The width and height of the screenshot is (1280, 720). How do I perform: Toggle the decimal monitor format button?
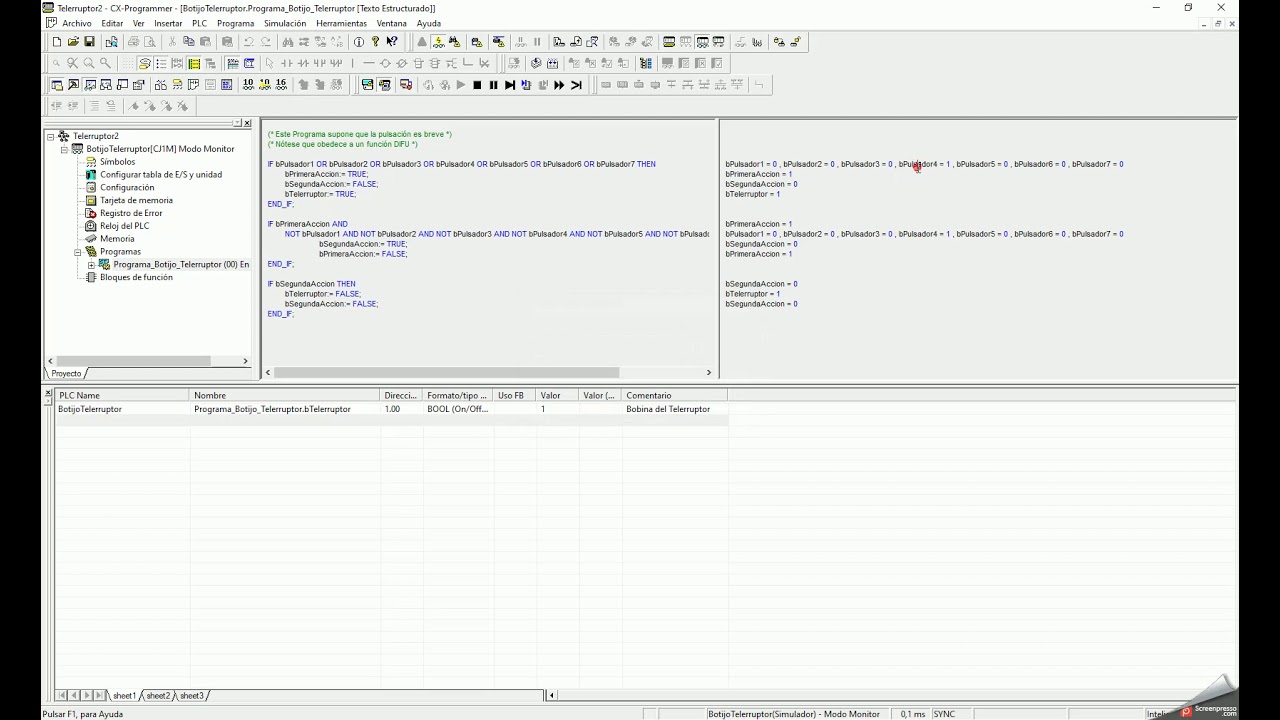click(248, 85)
